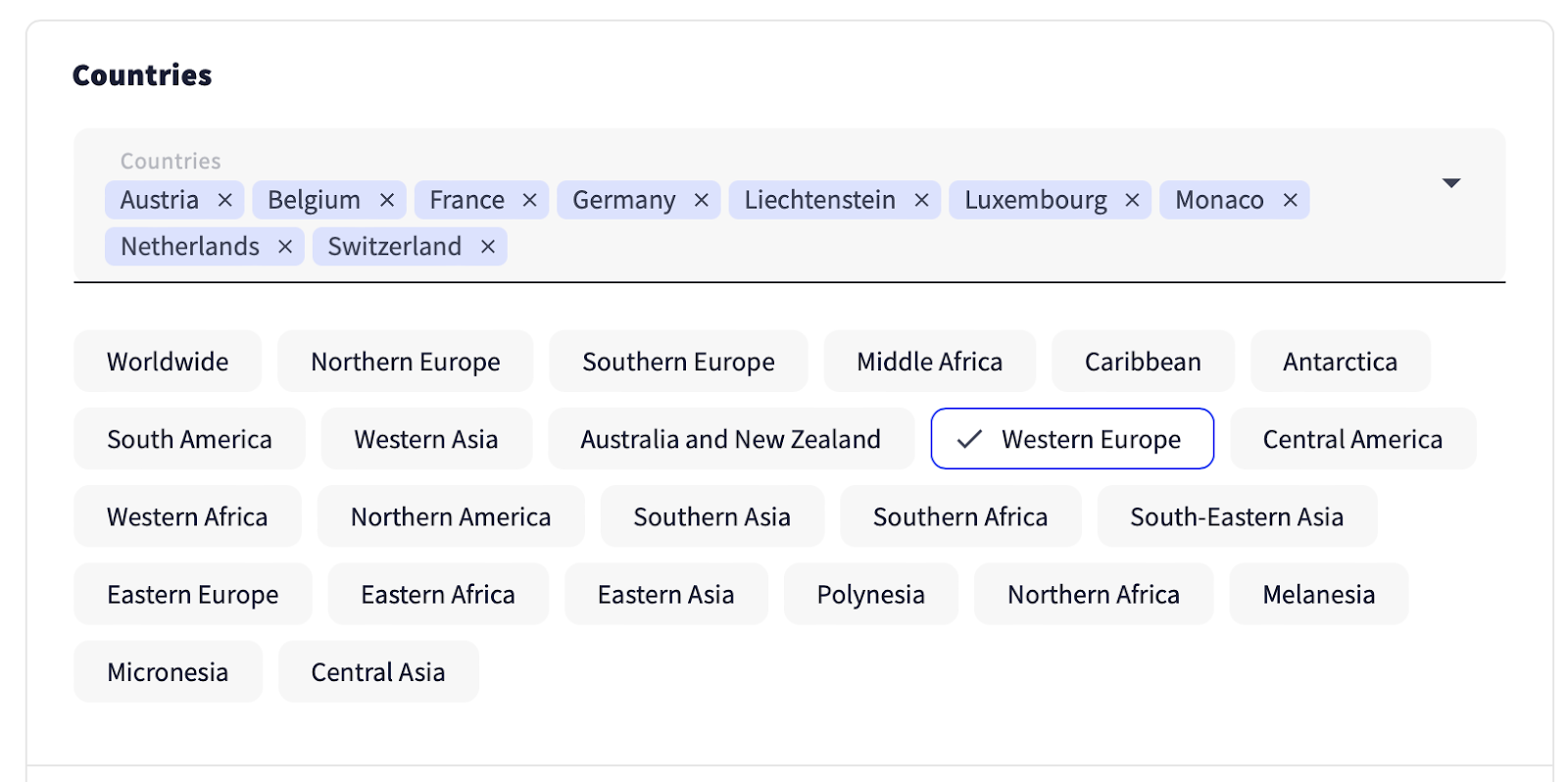Open the Countries dropdown arrow
Screen dimensions: 1568x782
(x=1451, y=183)
